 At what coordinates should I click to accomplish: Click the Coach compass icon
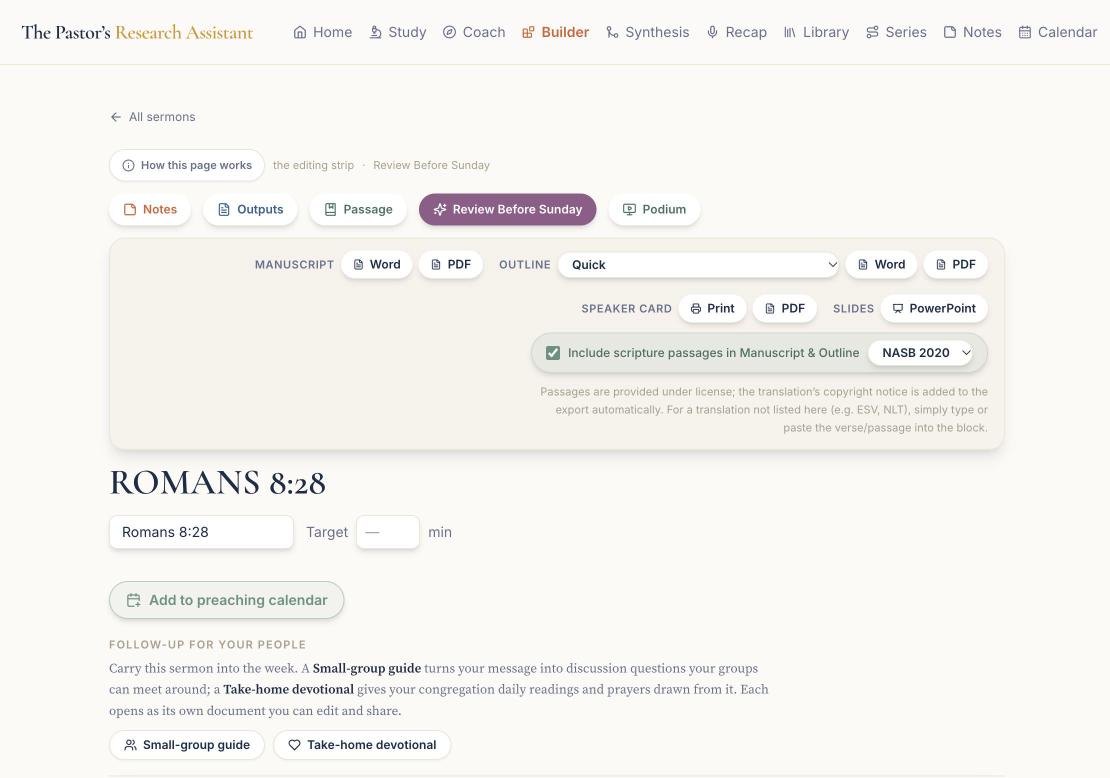coord(450,32)
